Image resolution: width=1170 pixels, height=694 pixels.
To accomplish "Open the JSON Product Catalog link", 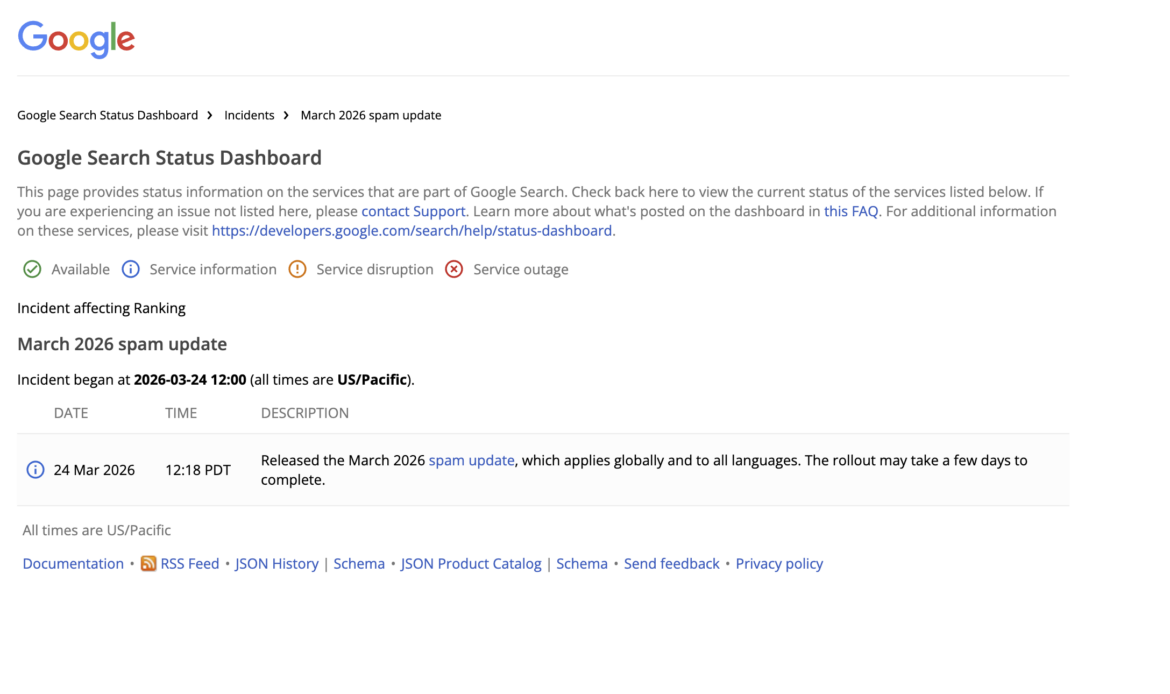I will 470,564.
